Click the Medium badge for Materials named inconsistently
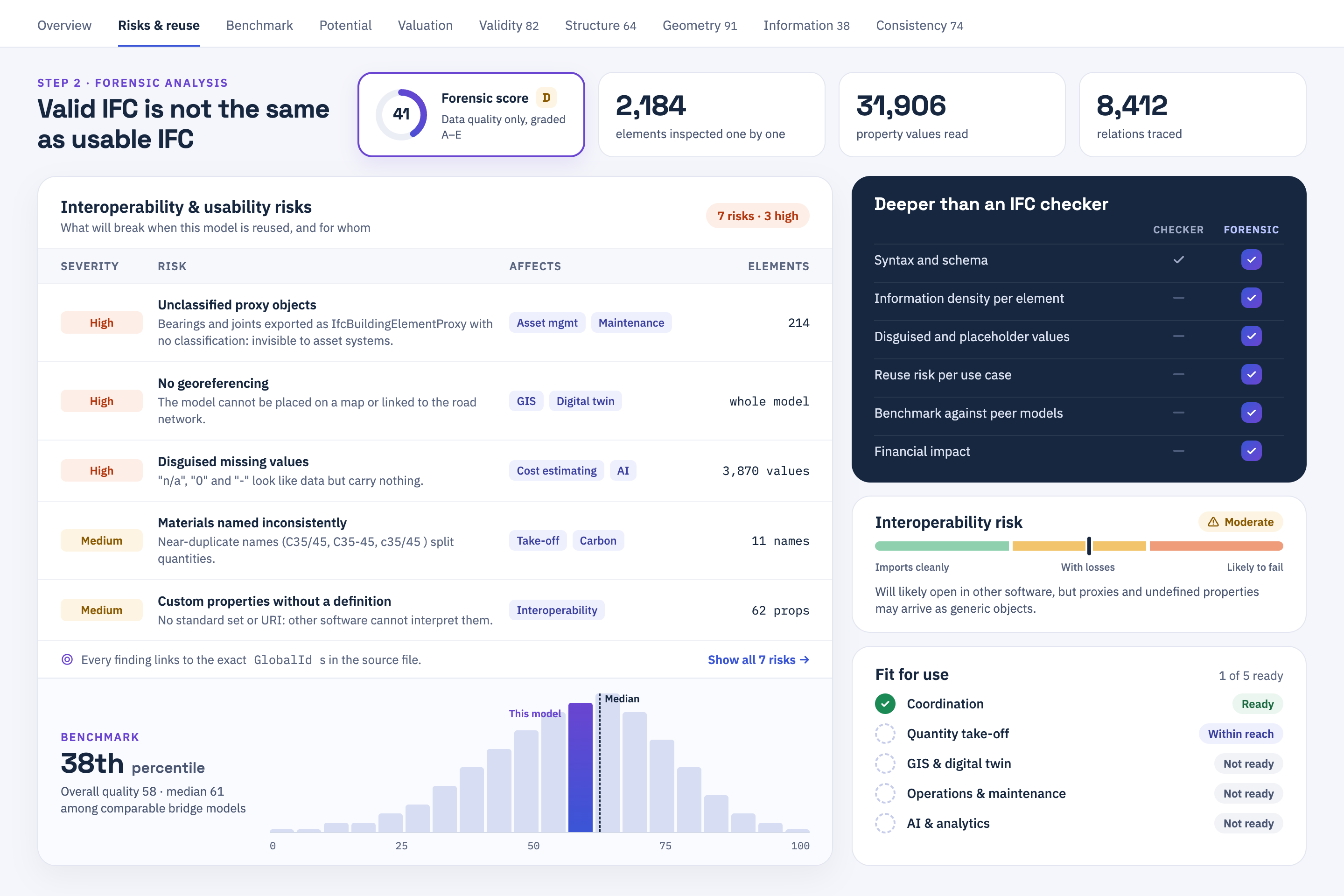This screenshot has height=896, width=1344. [102, 540]
